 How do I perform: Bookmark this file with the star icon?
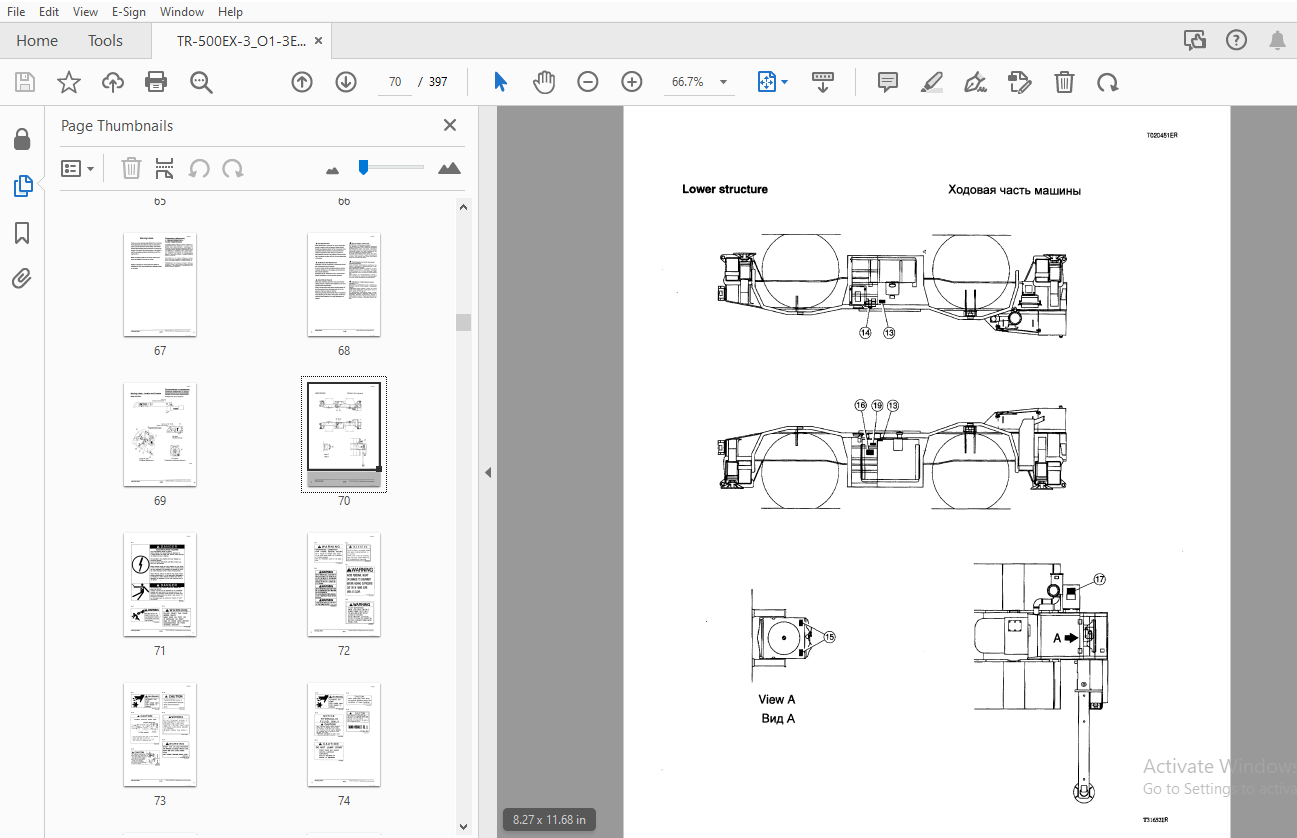pos(68,82)
